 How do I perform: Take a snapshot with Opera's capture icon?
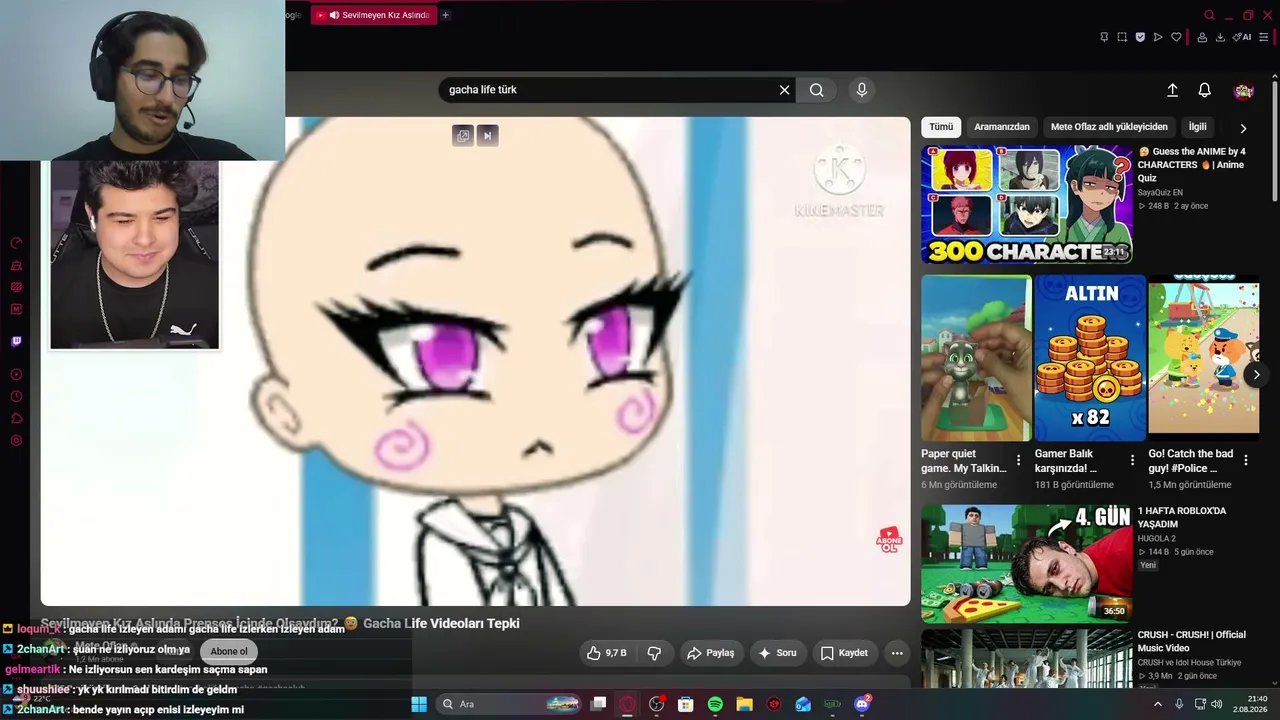point(1122,37)
